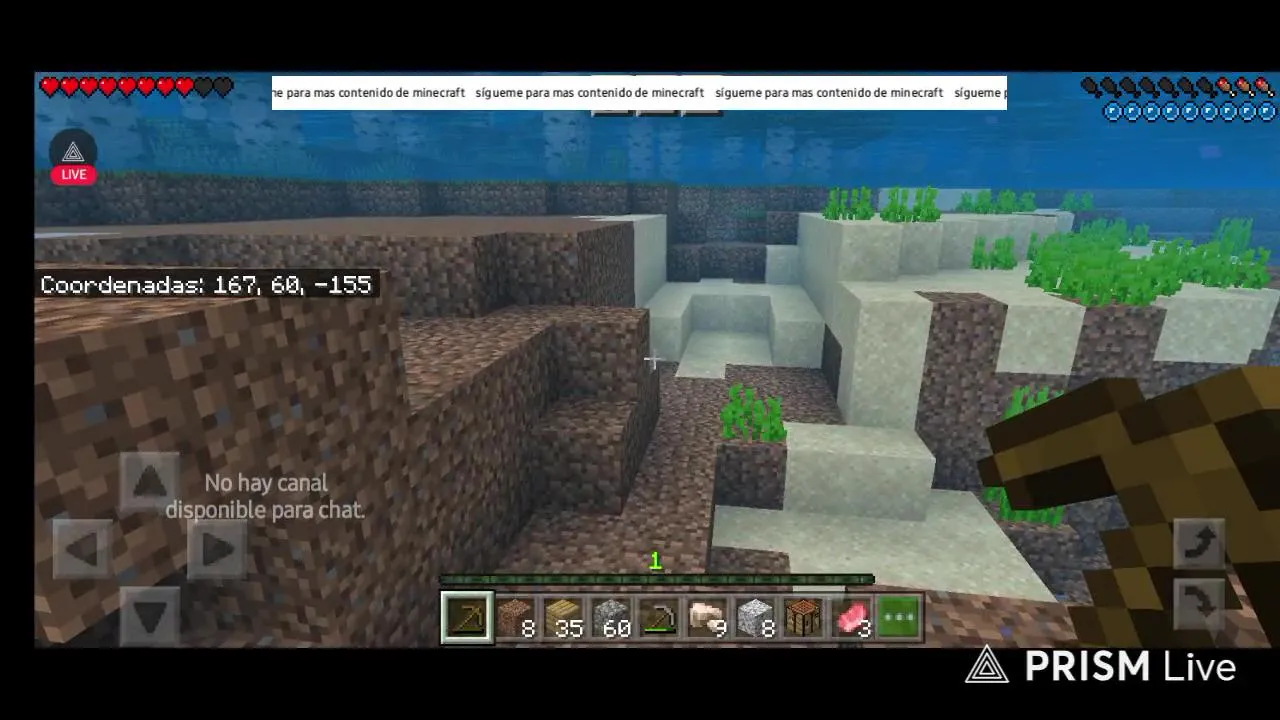The width and height of the screenshot is (1280, 720).
Task: Click the blue air bubbles oxygen meter
Action: click(x=1189, y=111)
